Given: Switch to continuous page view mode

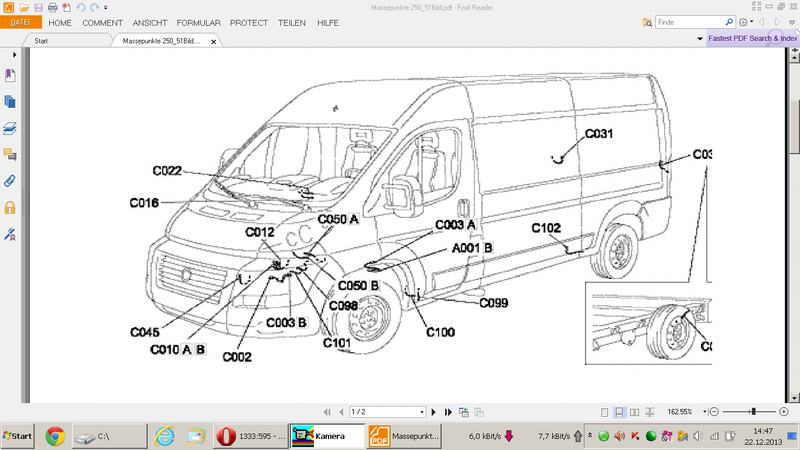Looking at the screenshot, I should [x=620, y=412].
